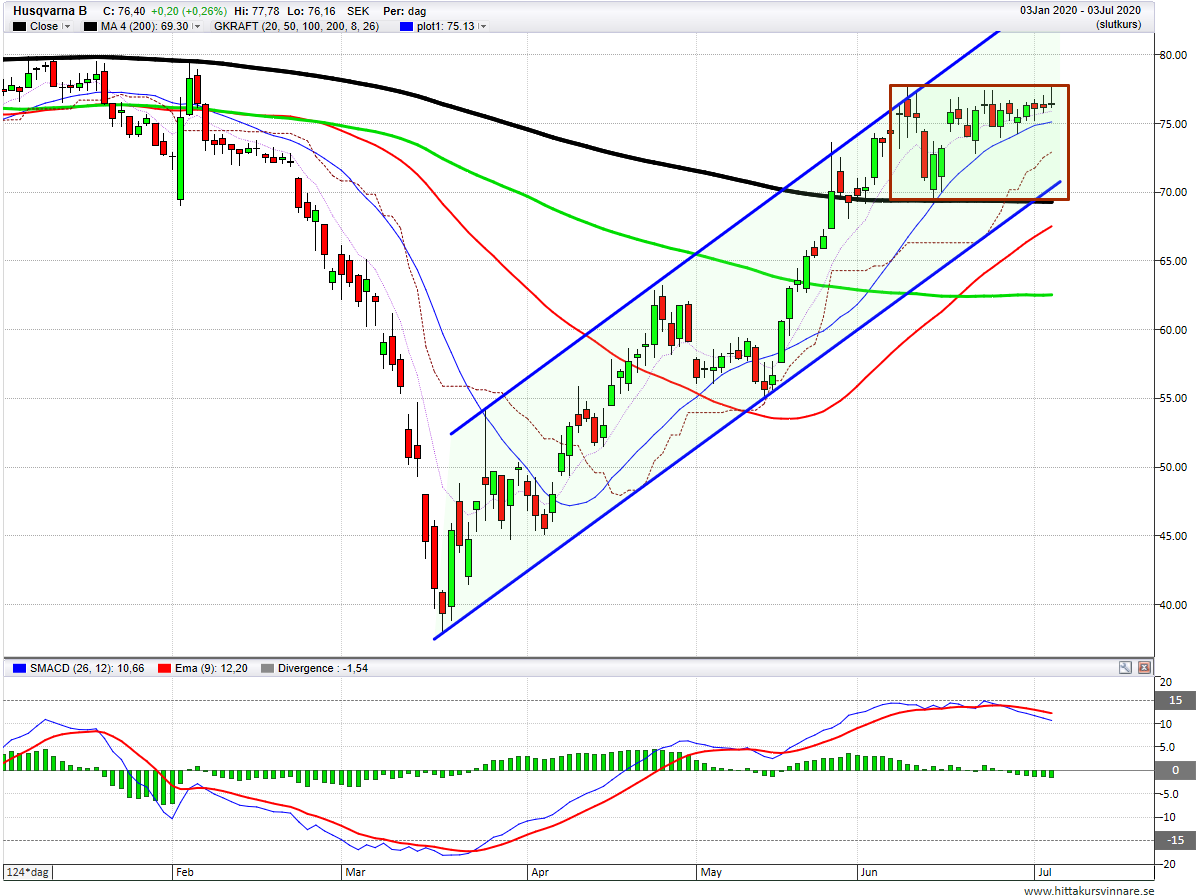1199x896 pixels.
Task: Open SMACD panel settings wrench icon
Action: click(x=1125, y=667)
